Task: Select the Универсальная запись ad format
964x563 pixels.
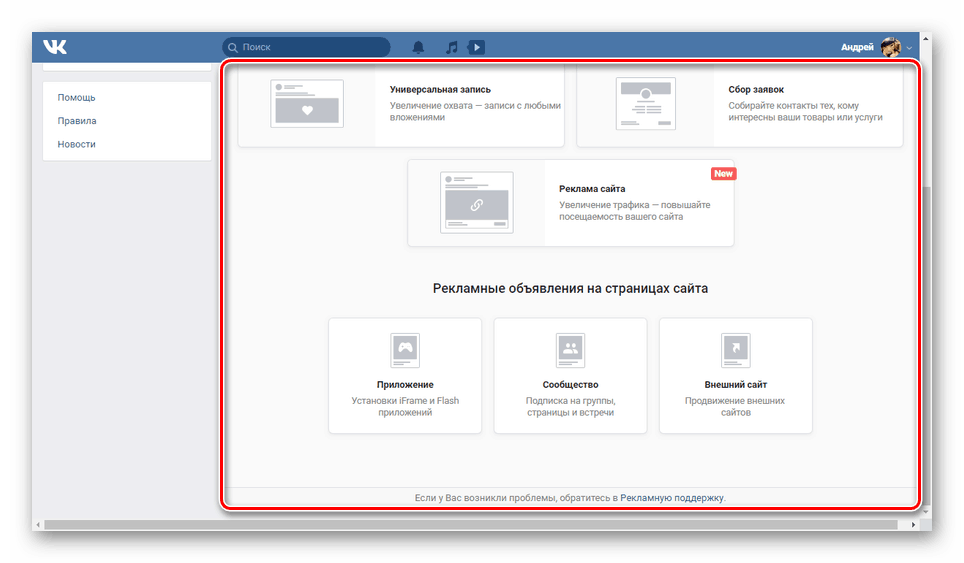Action: tap(401, 104)
